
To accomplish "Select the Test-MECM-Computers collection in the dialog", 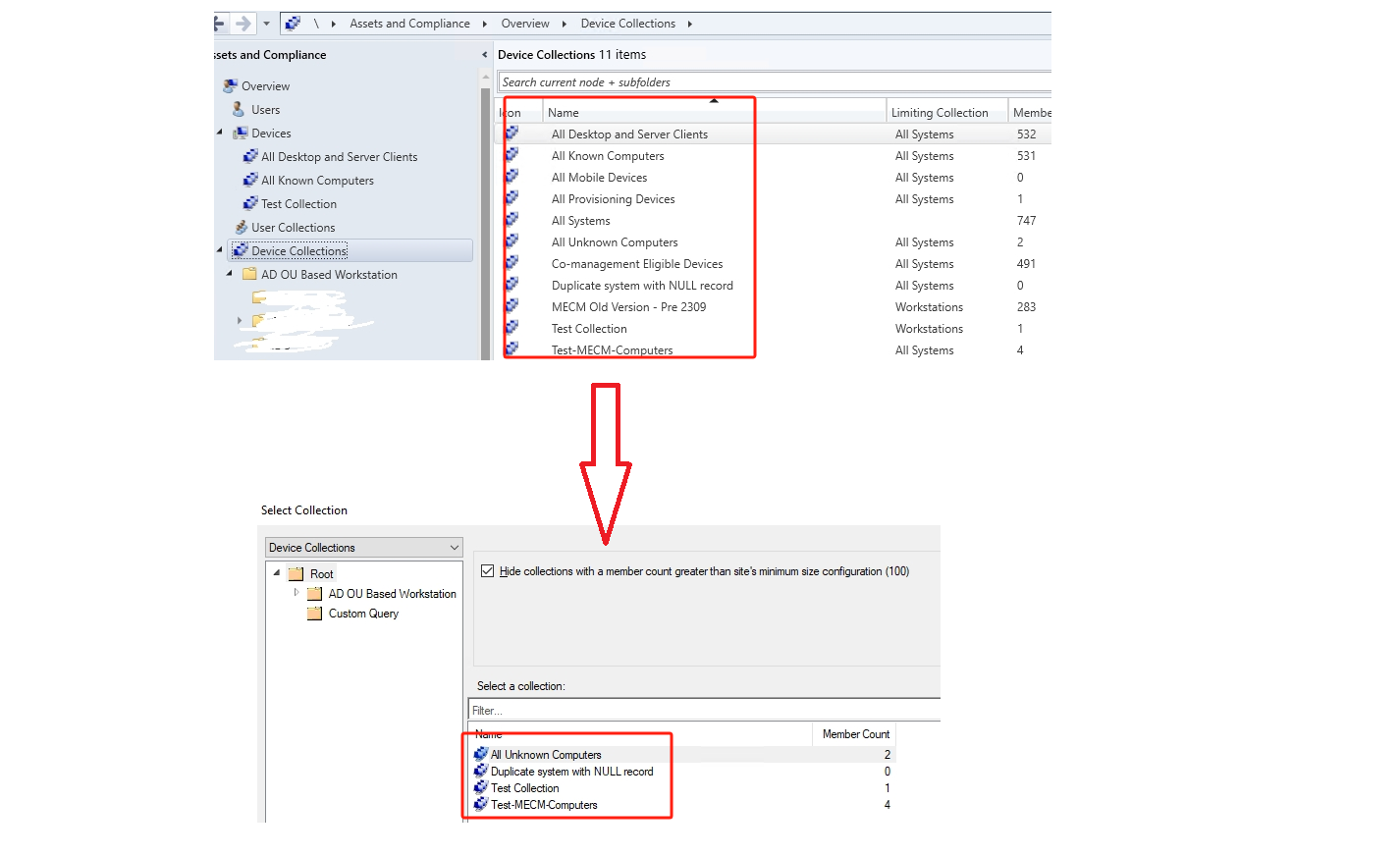I will [544, 804].
